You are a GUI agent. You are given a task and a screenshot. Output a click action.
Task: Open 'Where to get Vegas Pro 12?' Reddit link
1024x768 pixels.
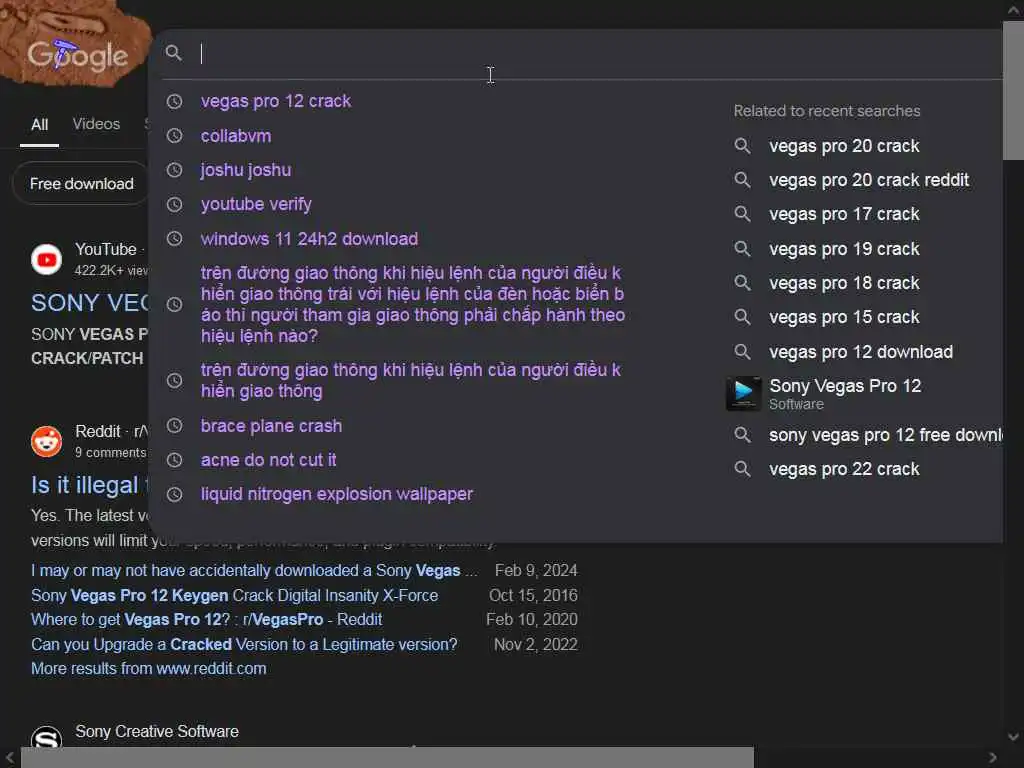206,619
